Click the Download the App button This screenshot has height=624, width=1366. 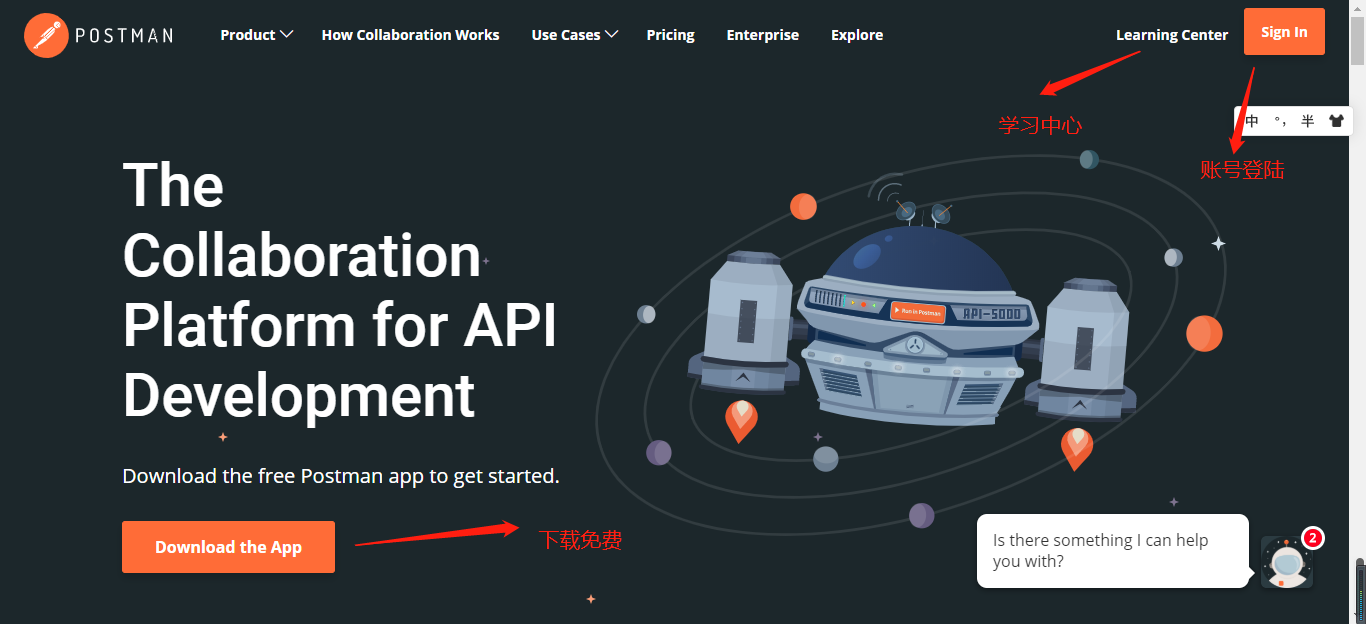(228, 547)
